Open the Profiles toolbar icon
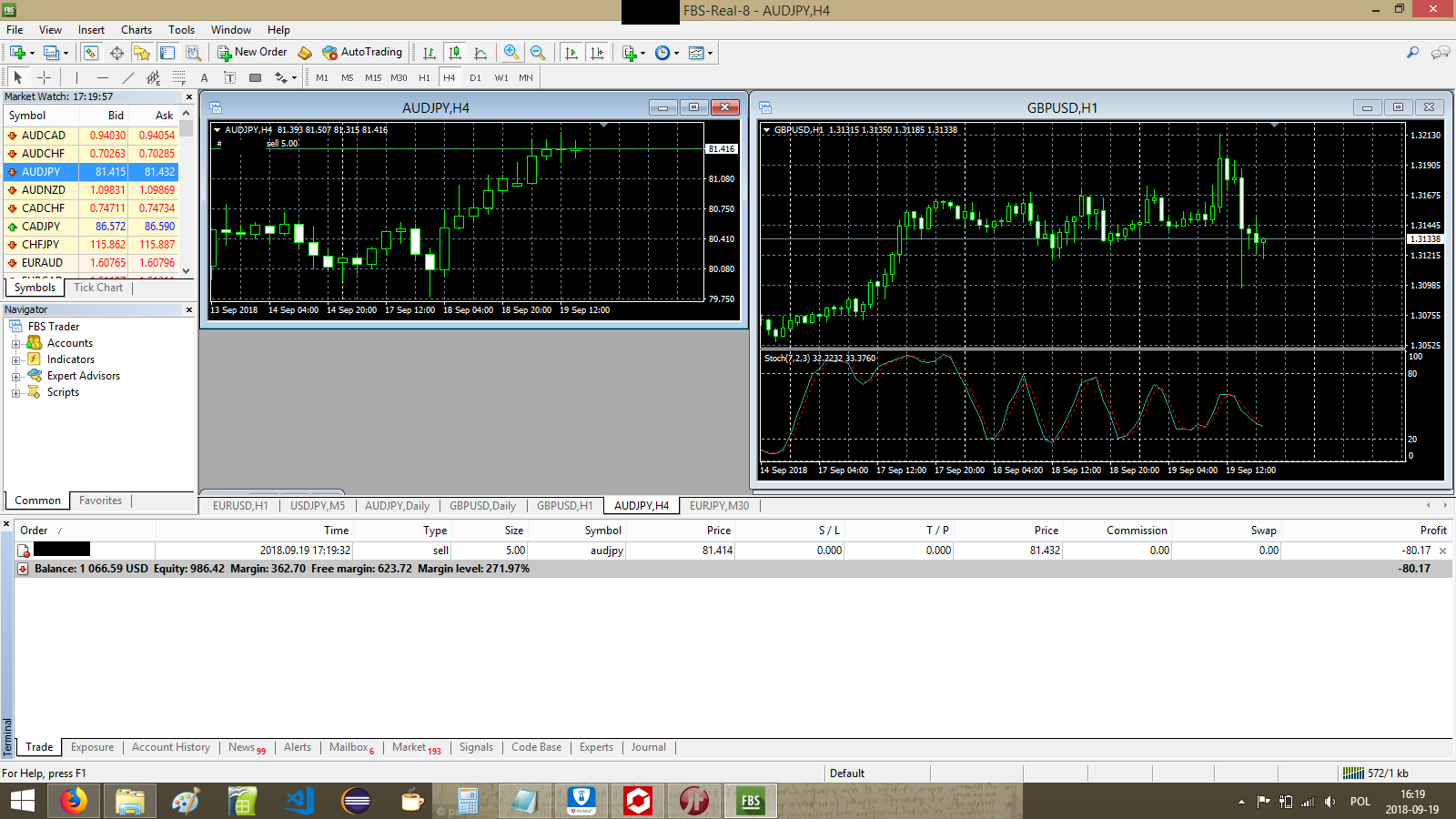Screen dimensions: 1456x819 (x=51, y=53)
